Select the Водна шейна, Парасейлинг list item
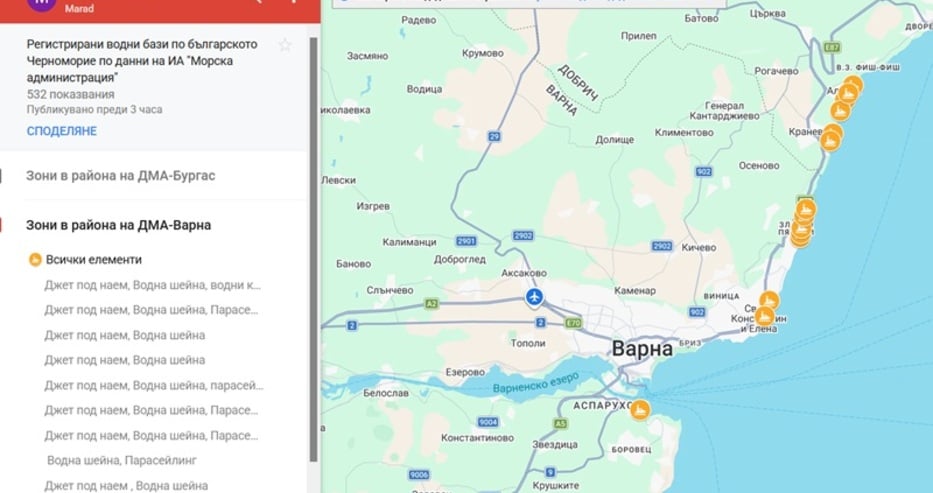The image size is (933, 493). [x=122, y=460]
